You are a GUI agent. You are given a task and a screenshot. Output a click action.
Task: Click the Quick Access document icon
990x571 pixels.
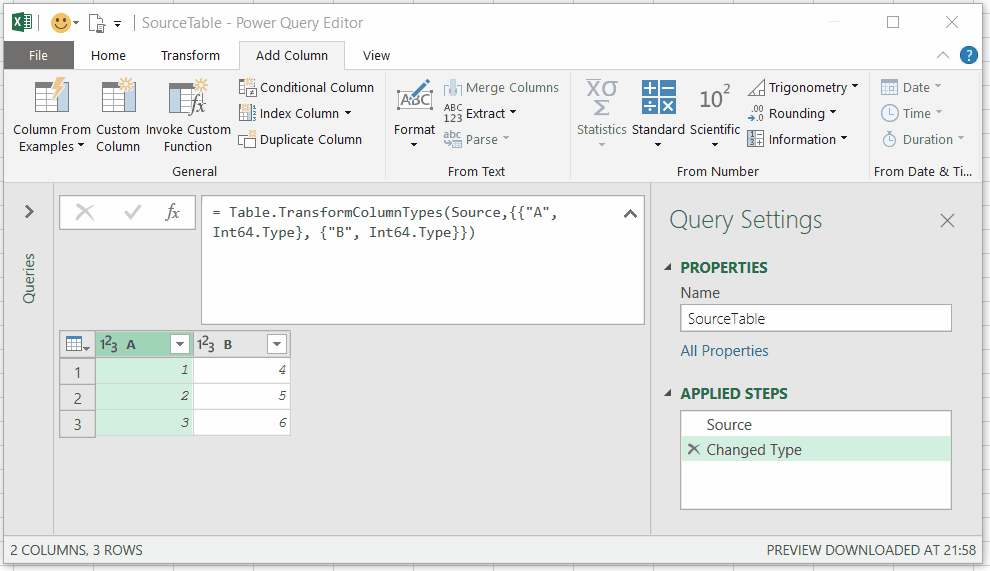click(97, 24)
